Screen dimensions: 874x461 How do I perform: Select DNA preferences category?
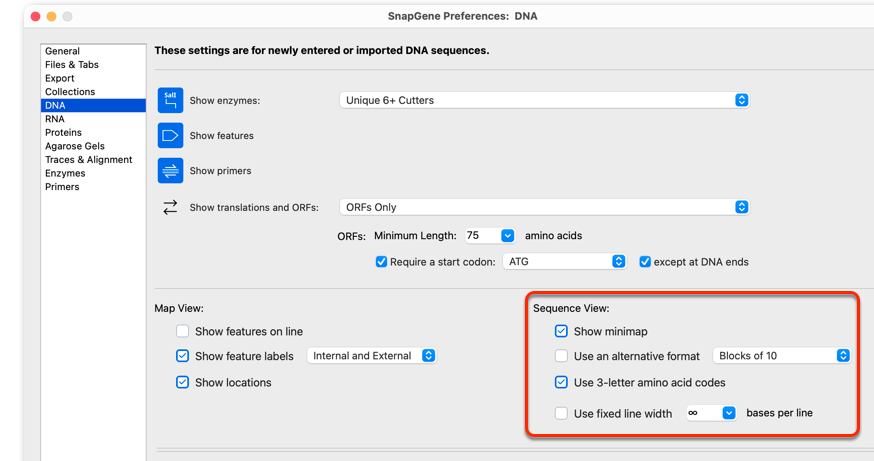pyautogui.click(x=93, y=105)
